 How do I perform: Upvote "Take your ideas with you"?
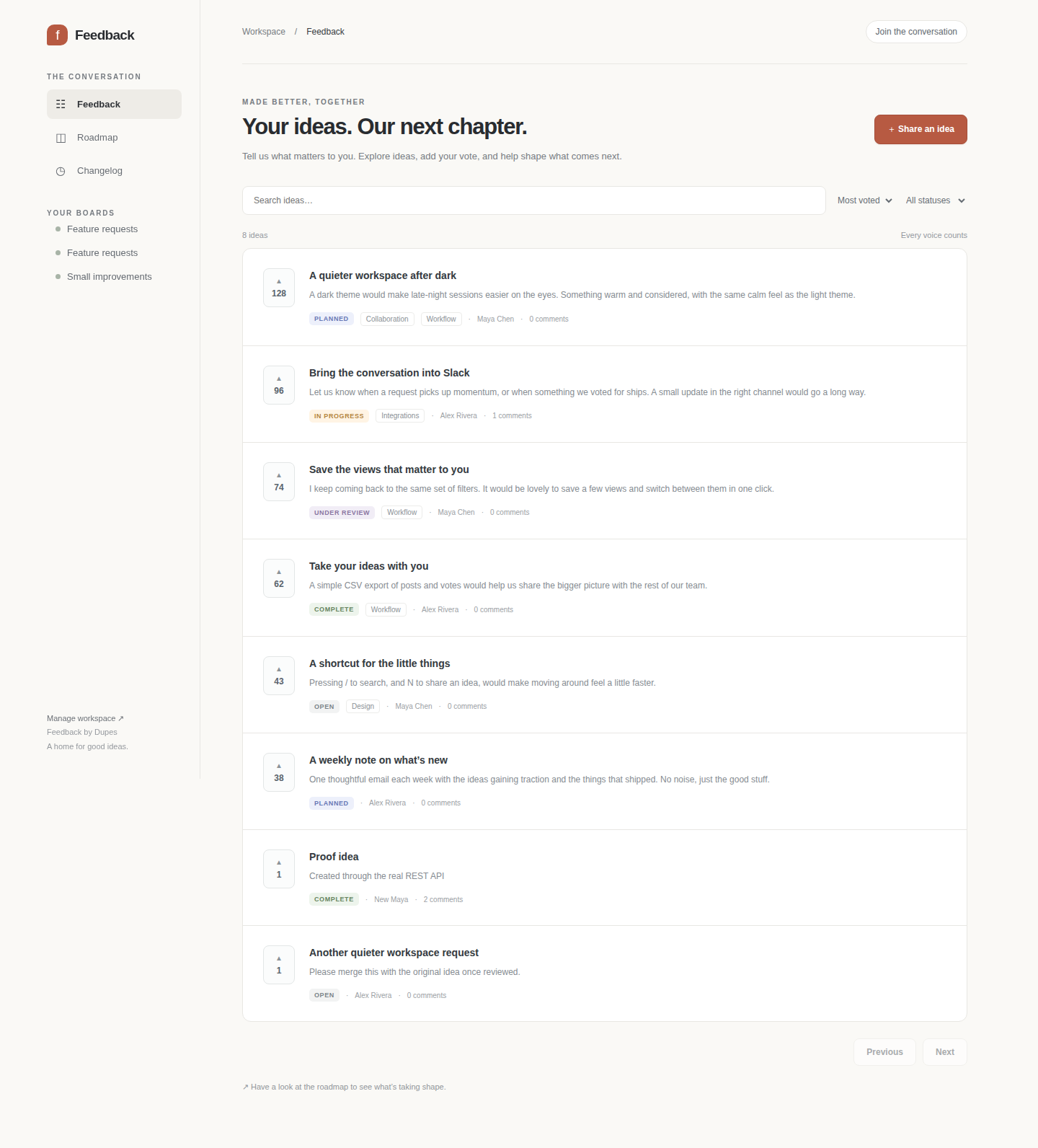[x=279, y=578]
